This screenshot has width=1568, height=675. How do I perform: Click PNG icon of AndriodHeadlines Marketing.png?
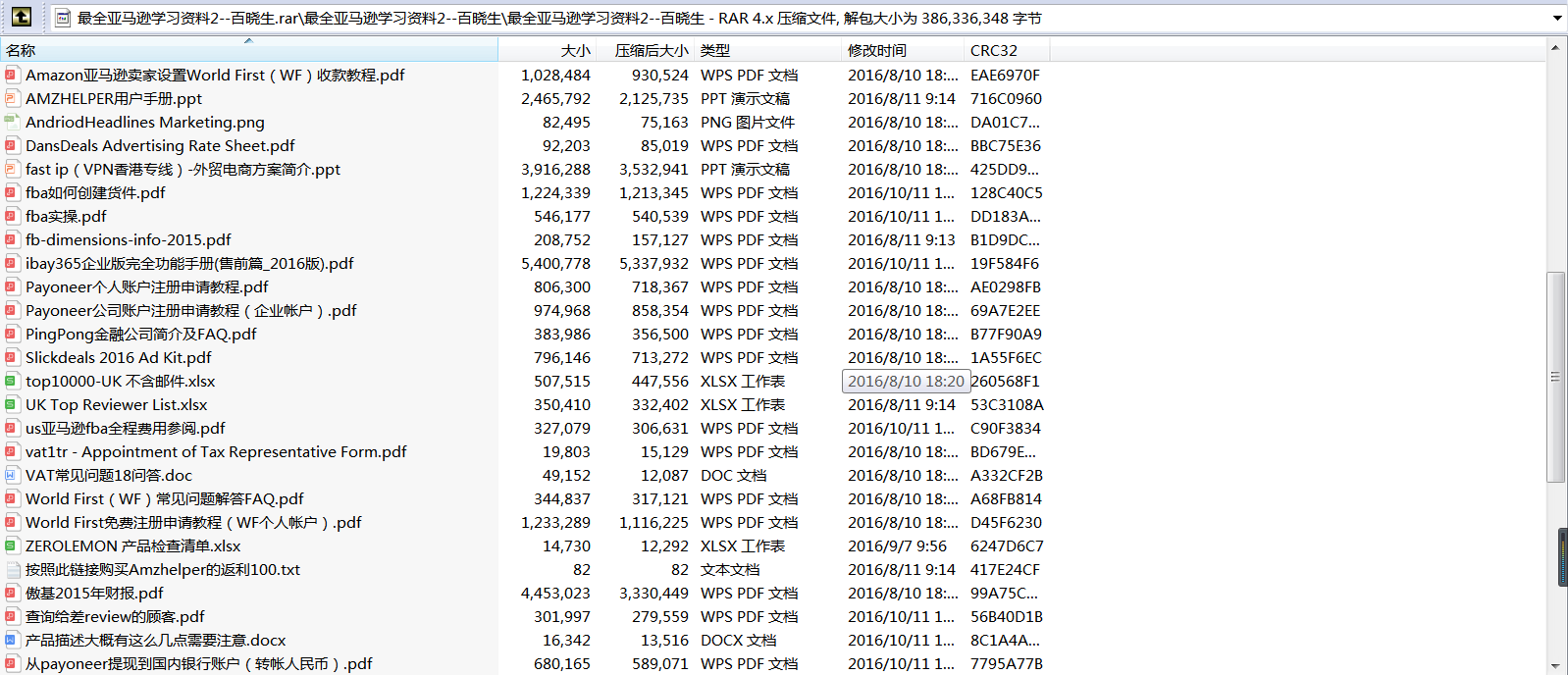click(x=12, y=123)
